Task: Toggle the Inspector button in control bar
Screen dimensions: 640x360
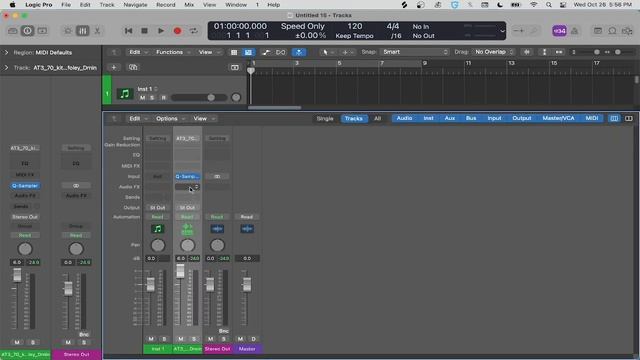Action: click(x=27, y=31)
